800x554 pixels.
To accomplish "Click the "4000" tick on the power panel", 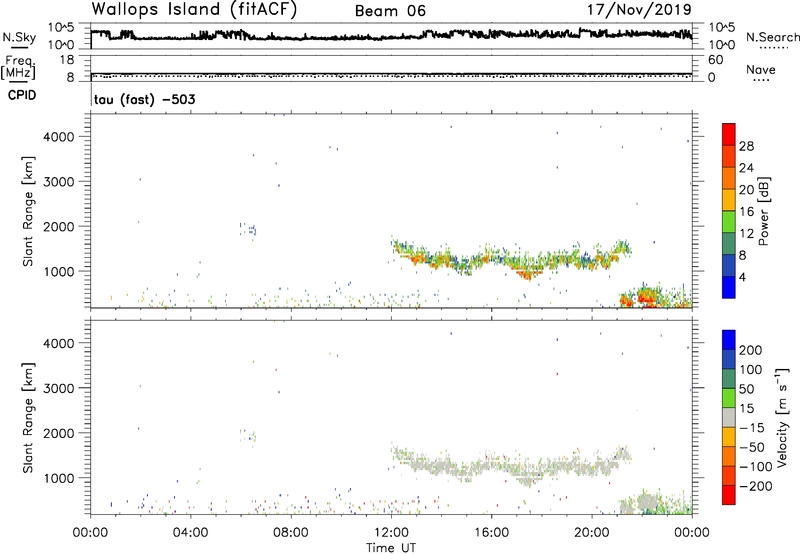I will (59, 137).
